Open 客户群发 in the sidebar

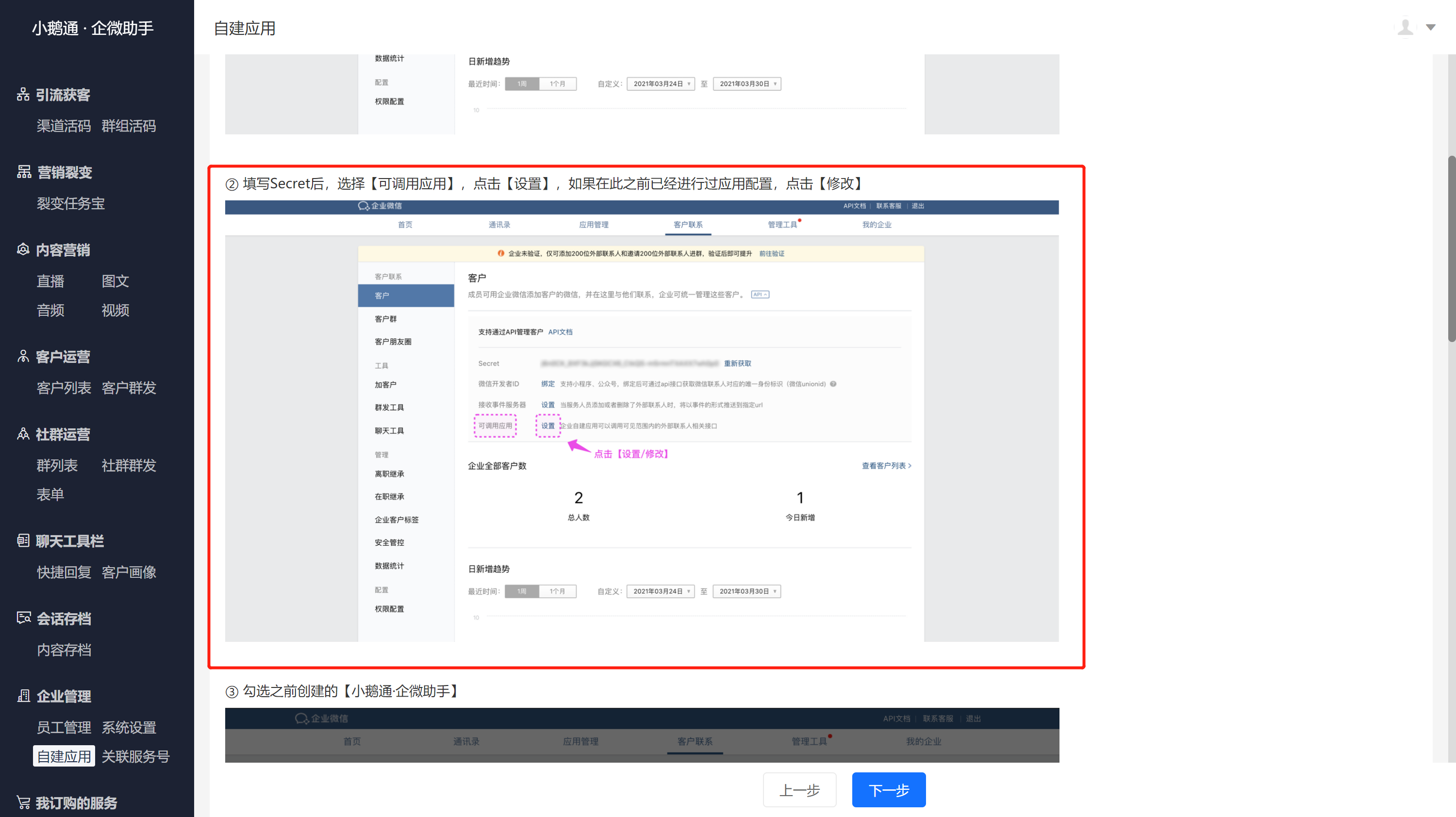click(129, 388)
